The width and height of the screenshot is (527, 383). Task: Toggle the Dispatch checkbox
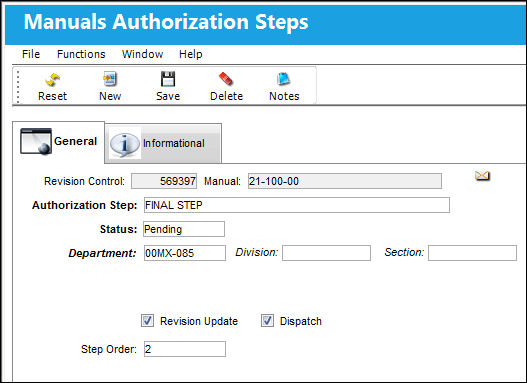click(x=267, y=321)
